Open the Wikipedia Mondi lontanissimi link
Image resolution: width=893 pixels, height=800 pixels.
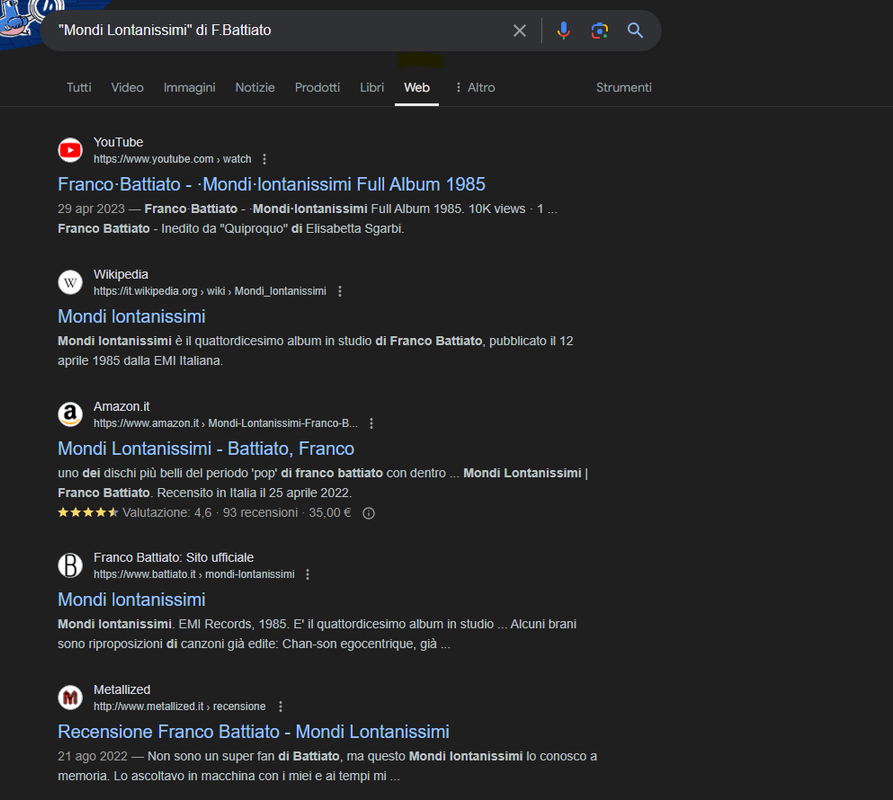tap(132, 317)
